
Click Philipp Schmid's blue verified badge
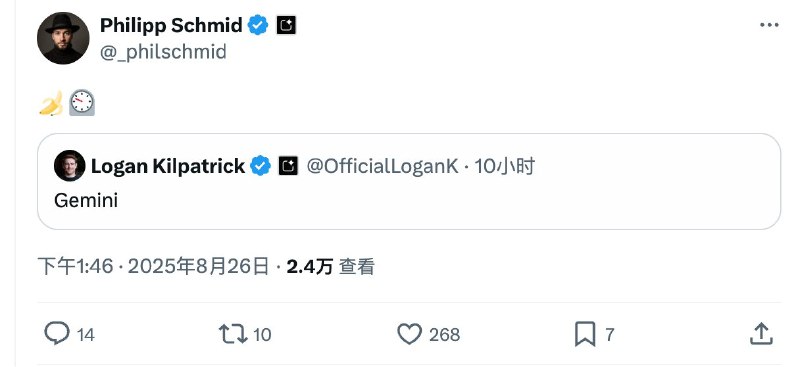click(258, 25)
